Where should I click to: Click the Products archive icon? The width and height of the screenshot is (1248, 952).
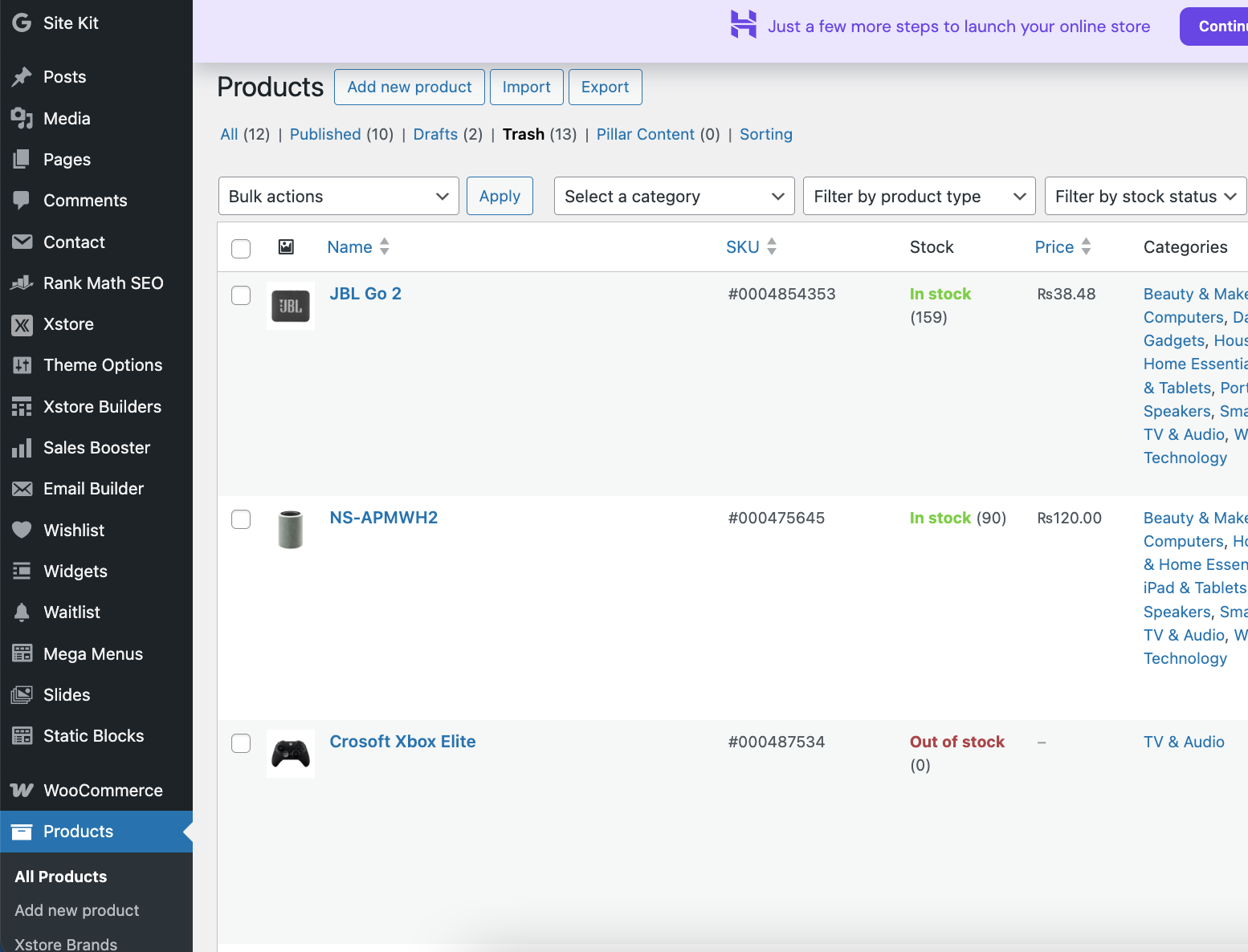[22, 832]
